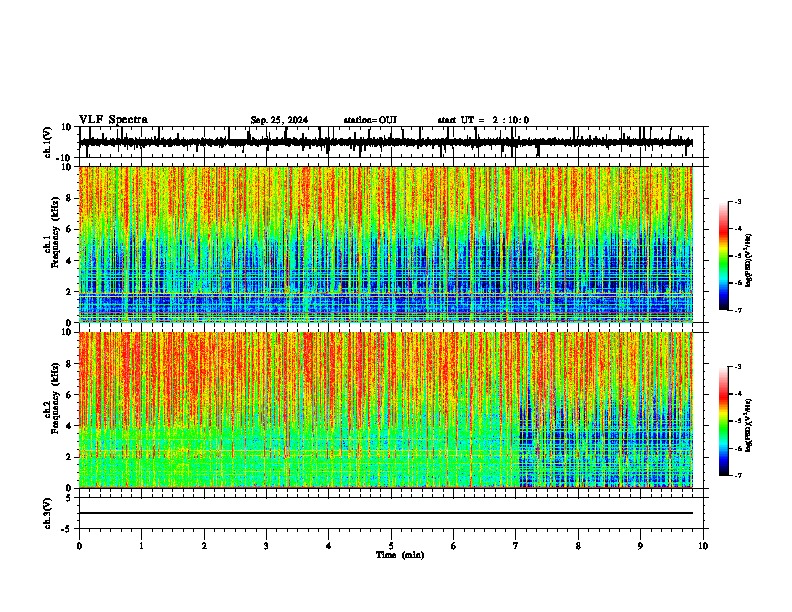Click time axis tick label "5"
The width and height of the screenshot is (792, 612).
[391, 546]
